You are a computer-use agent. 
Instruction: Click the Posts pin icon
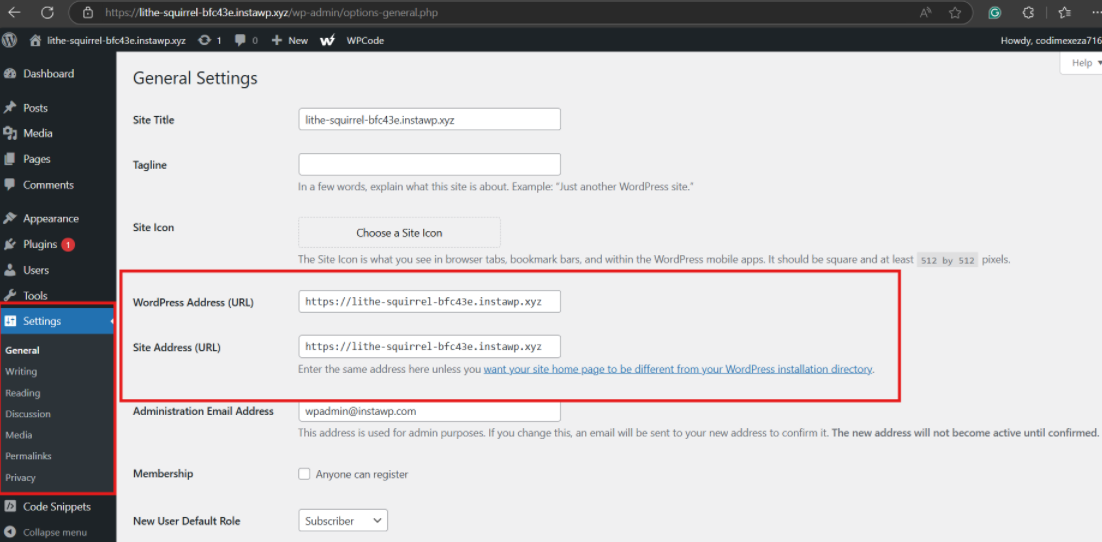(x=10, y=108)
